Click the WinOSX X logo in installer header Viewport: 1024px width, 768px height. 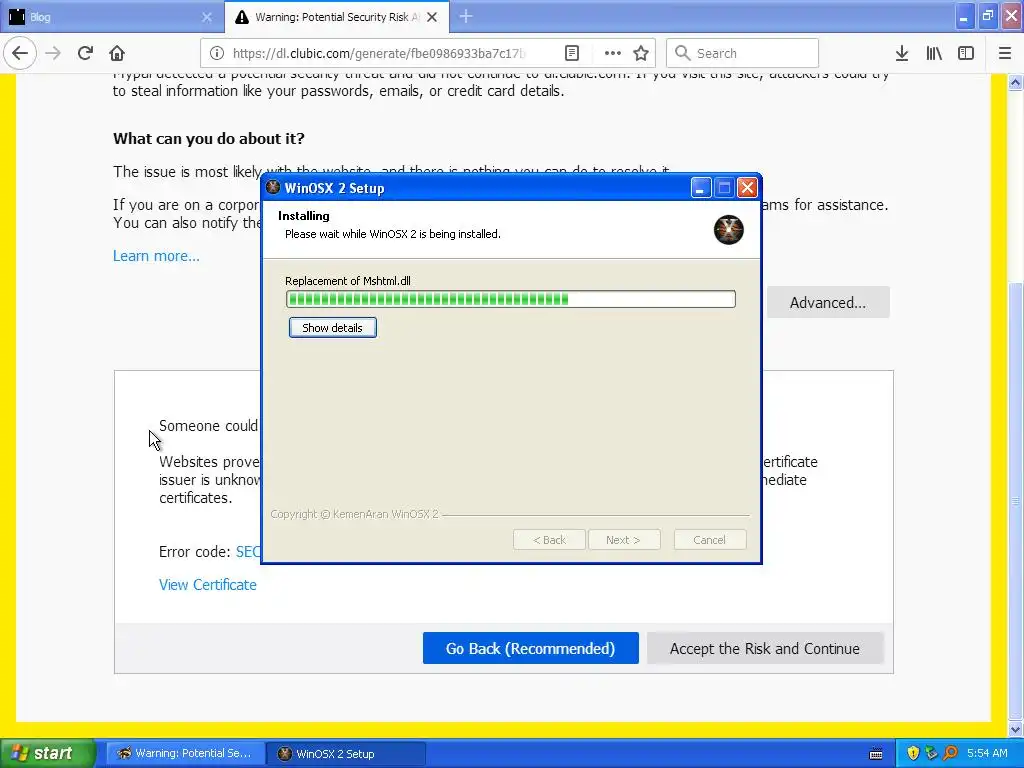[x=728, y=230]
